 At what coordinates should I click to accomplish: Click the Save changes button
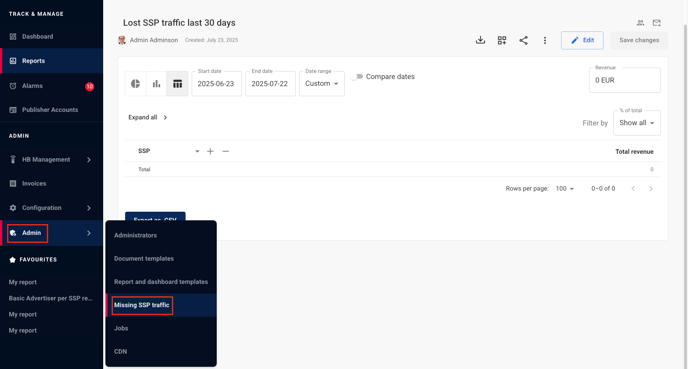[x=639, y=40]
